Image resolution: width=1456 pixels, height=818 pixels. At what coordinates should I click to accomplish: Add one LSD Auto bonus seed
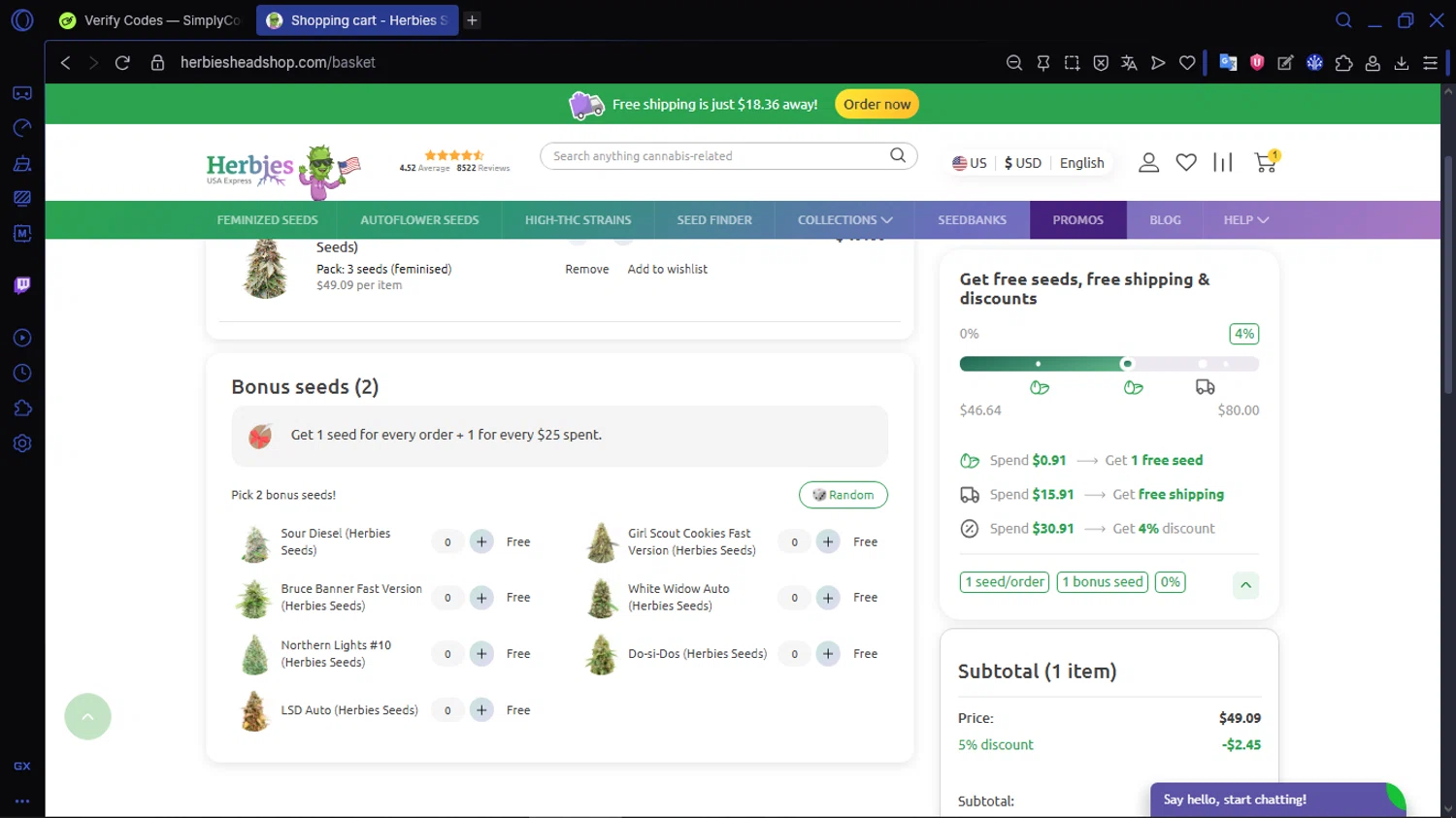tap(481, 710)
